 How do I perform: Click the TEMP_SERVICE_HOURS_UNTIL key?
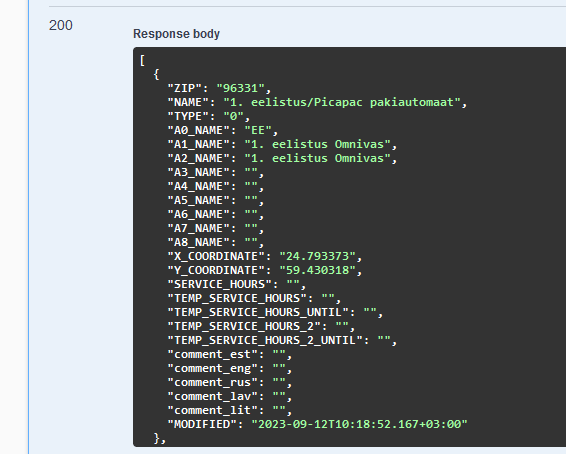258,313
